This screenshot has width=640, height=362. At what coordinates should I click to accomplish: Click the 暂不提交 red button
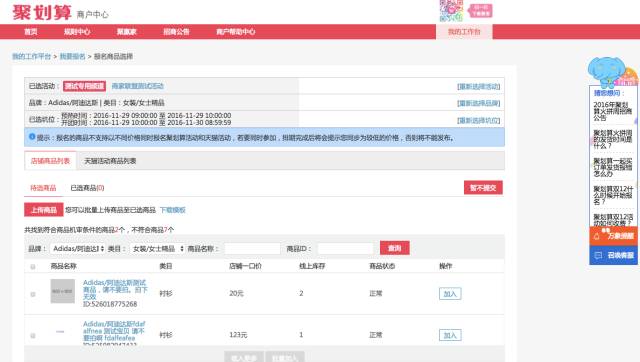coord(483,188)
